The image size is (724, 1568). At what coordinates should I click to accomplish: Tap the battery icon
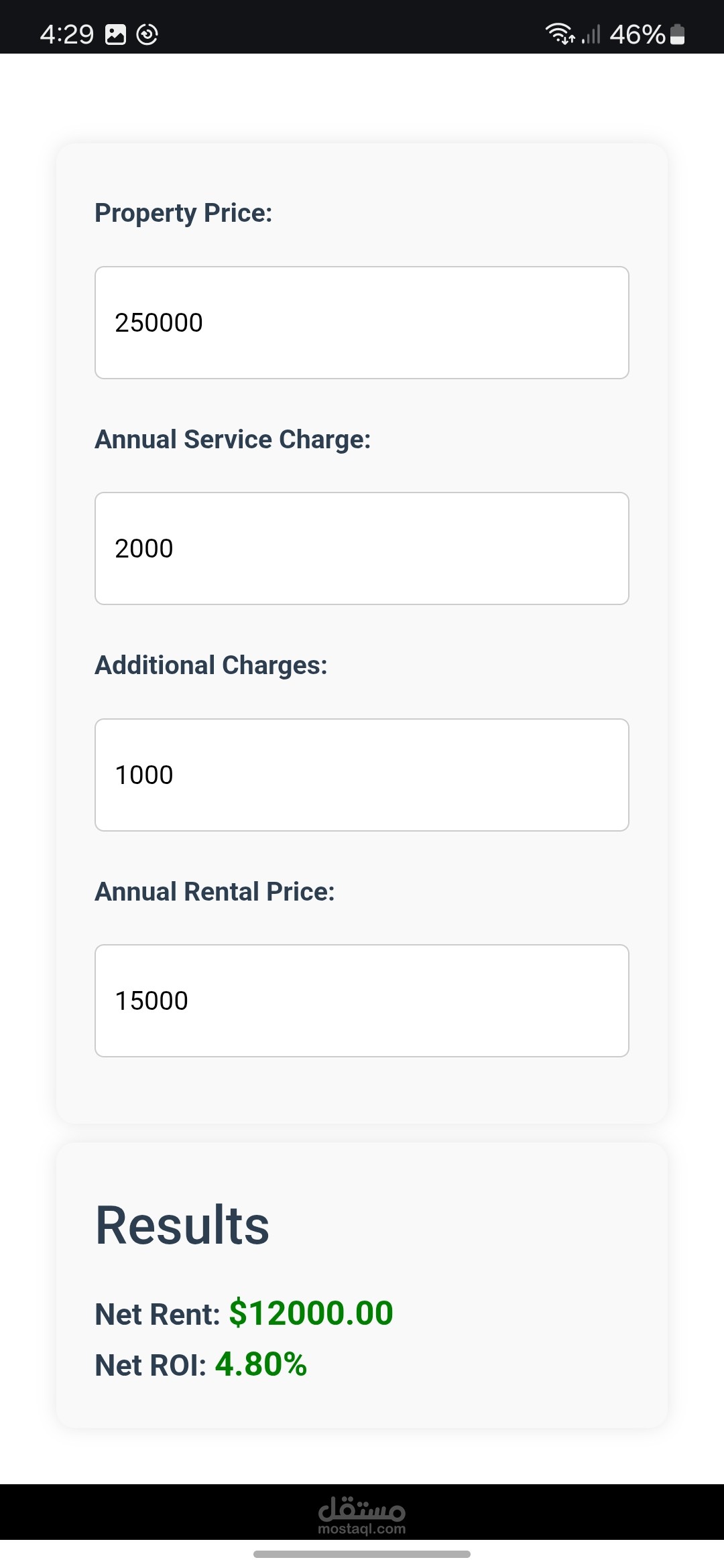(x=678, y=34)
